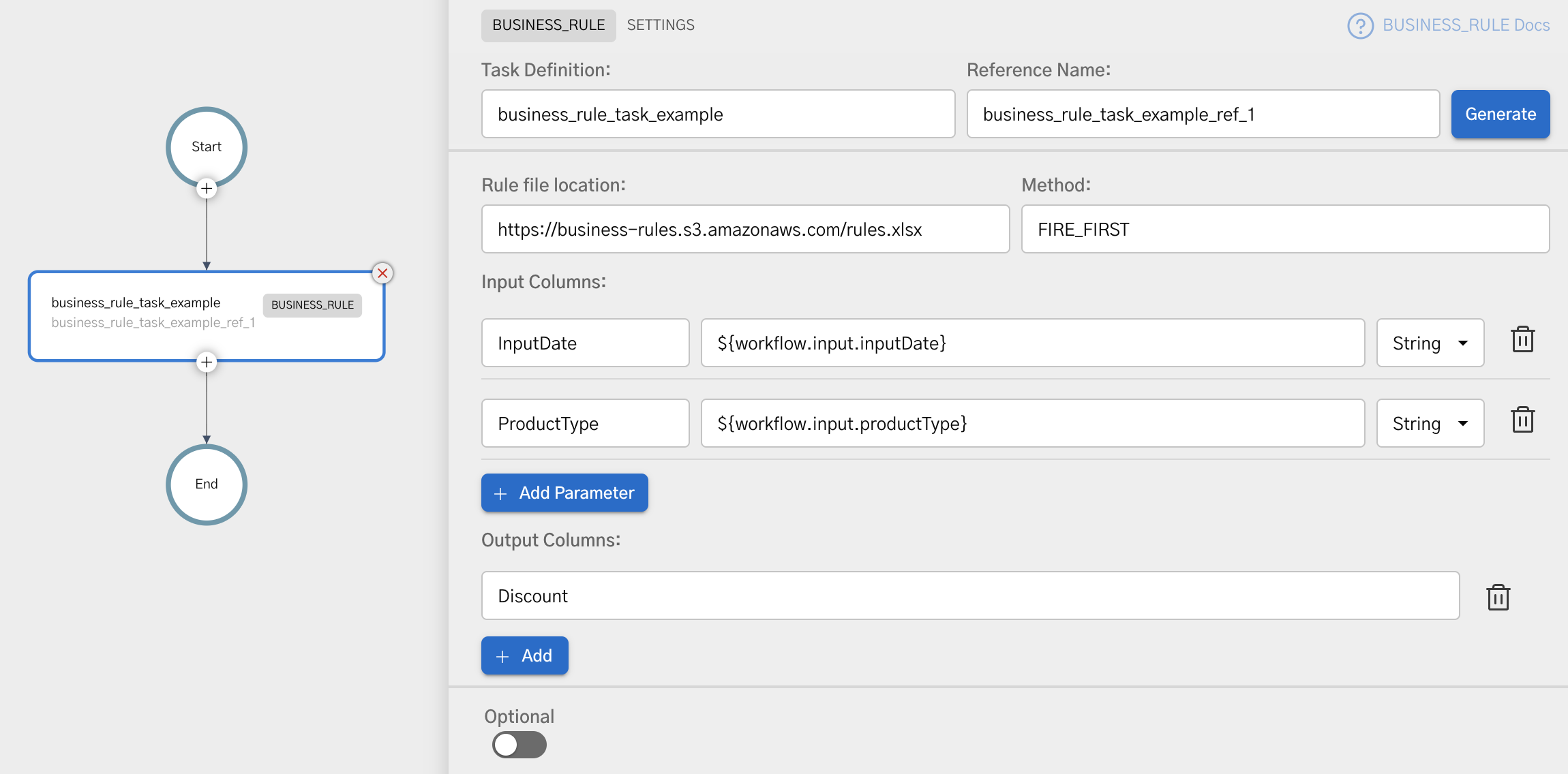Click the Generate button
This screenshot has height=774, width=1568.
(x=1500, y=114)
